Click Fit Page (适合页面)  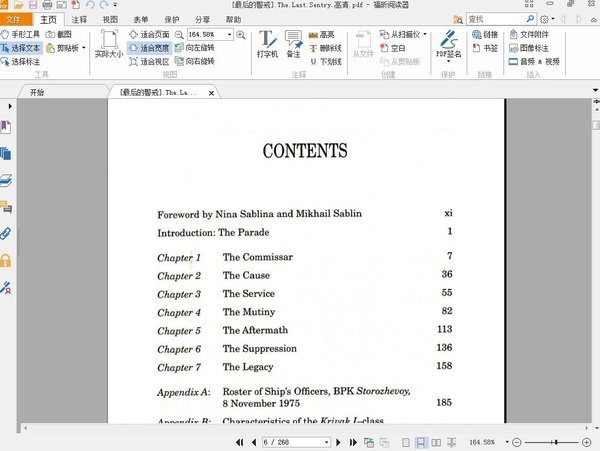[x=149, y=34]
